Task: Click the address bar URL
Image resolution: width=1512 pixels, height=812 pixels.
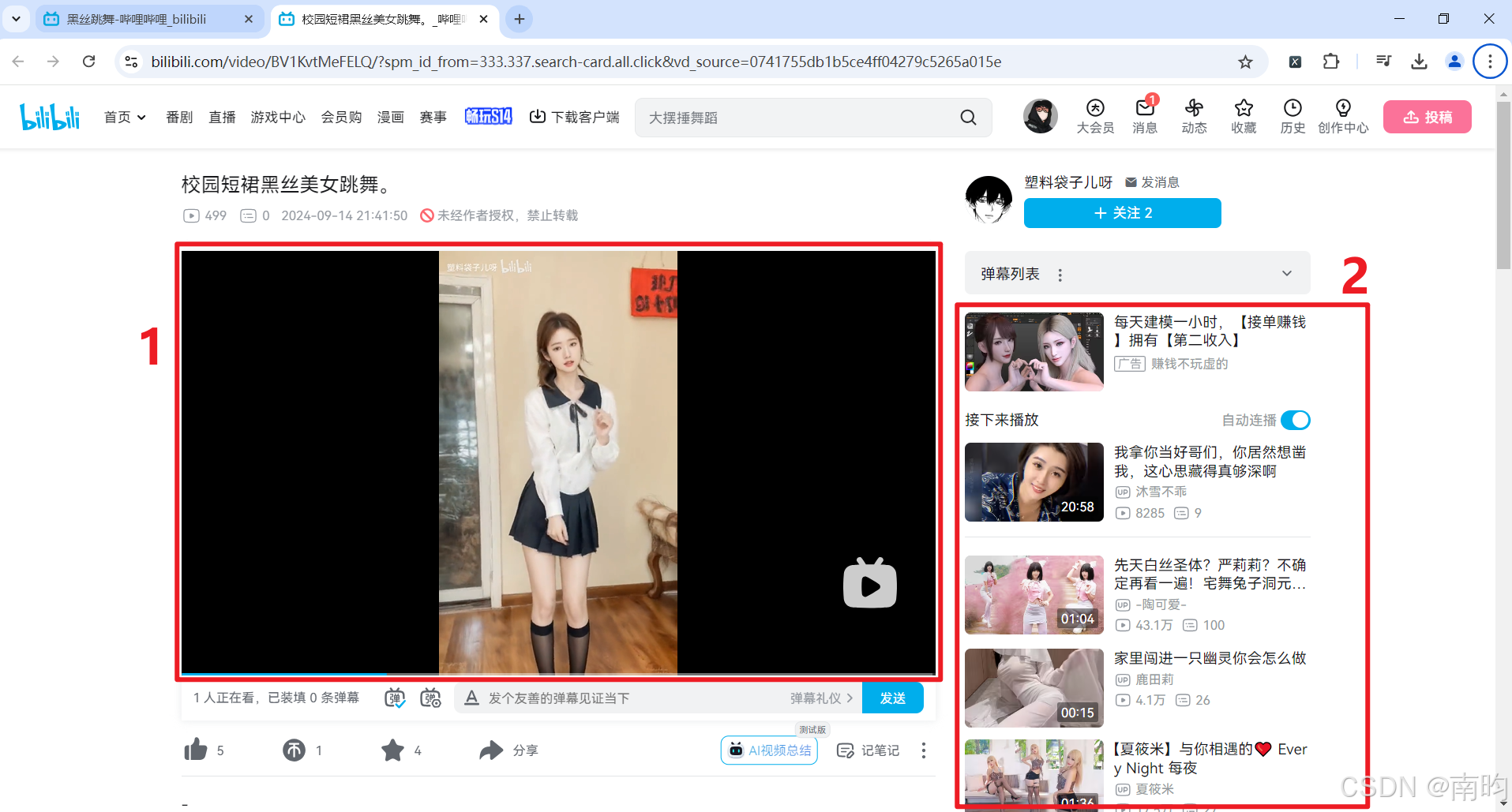Action: [576, 62]
